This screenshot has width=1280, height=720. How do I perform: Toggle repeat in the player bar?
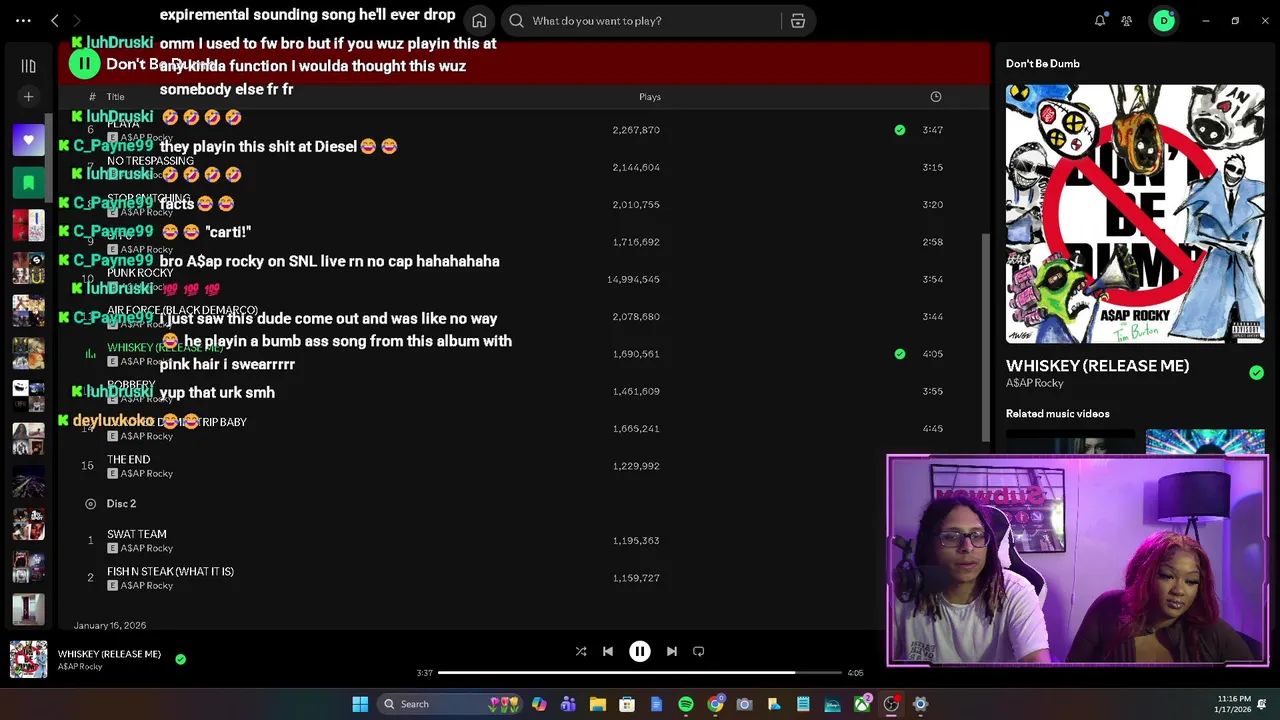pyautogui.click(x=699, y=651)
